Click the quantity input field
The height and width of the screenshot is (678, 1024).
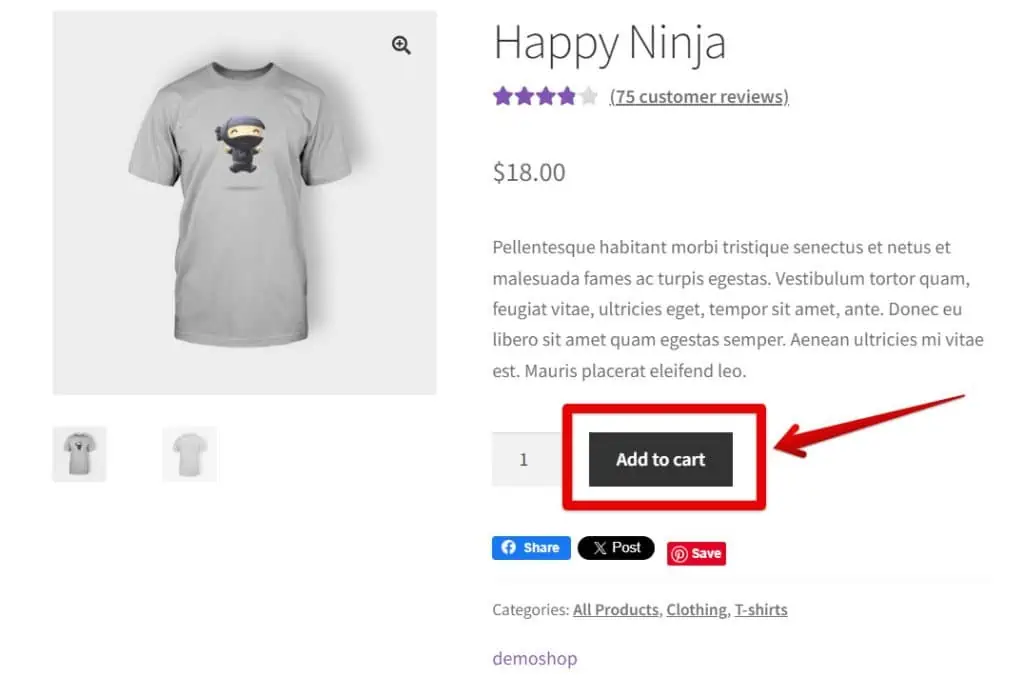[x=524, y=459]
